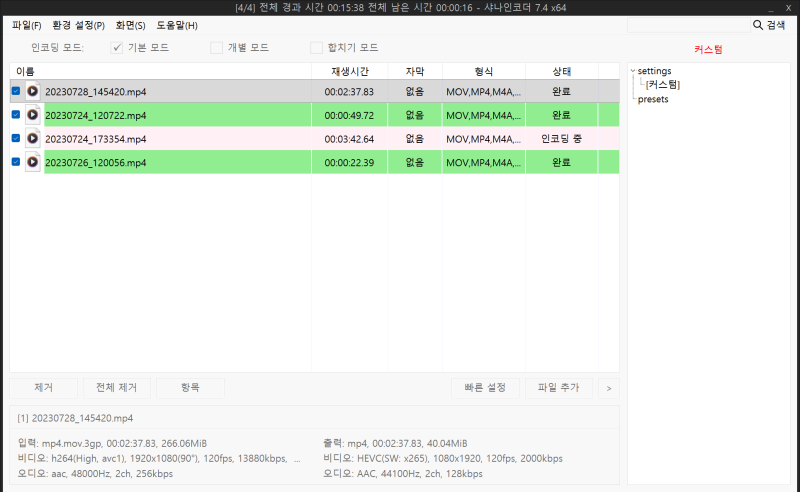Click the search magnifier icon
Screen dimensions: 800x492
click(x=758, y=25)
